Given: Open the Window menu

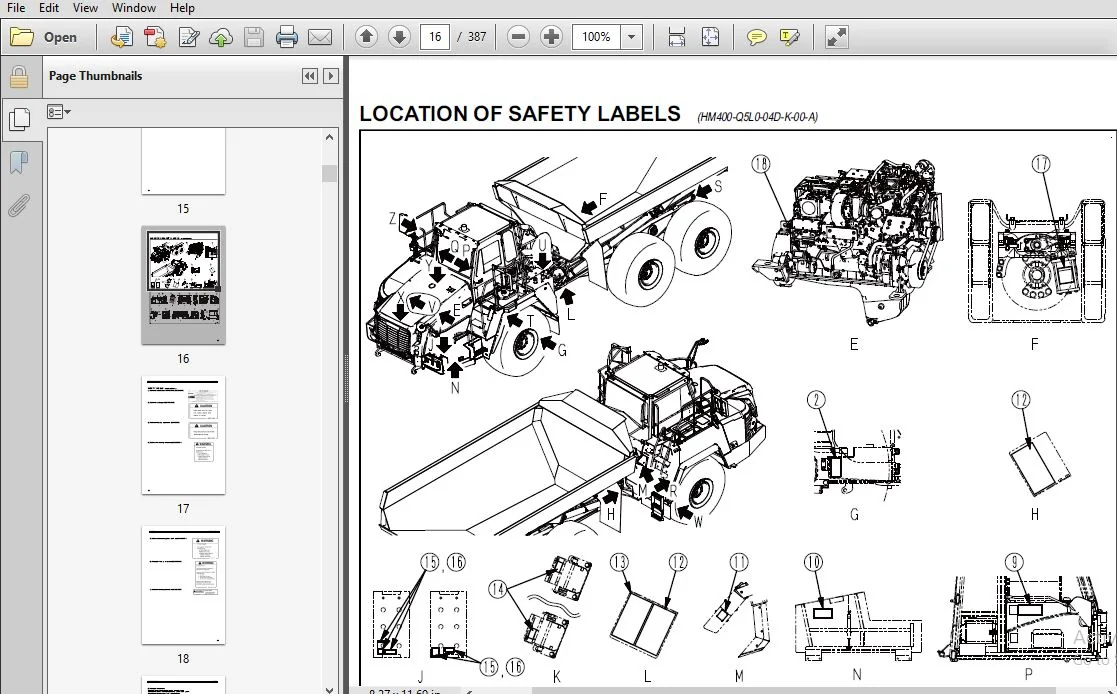Looking at the screenshot, I should (134, 8).
